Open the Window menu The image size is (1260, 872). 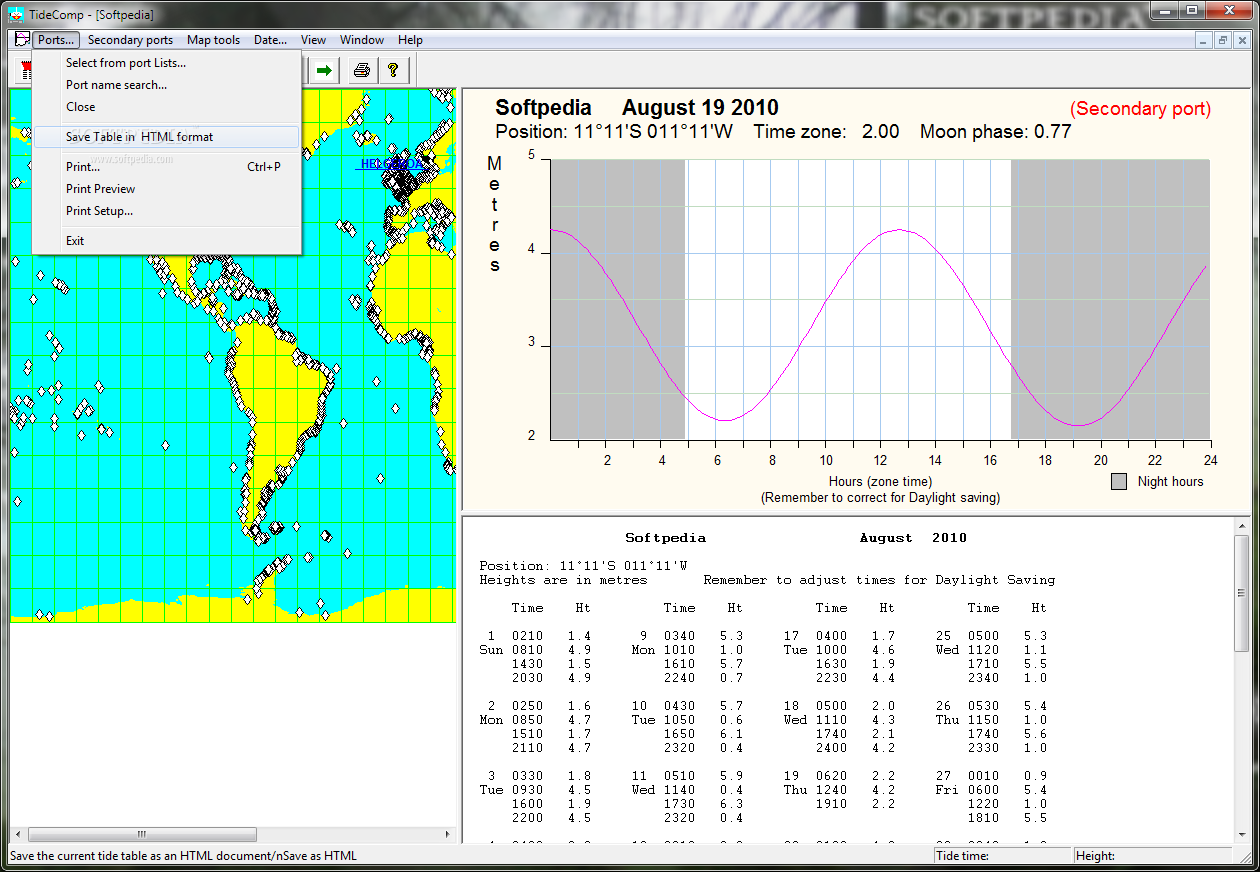click(362, 40)
